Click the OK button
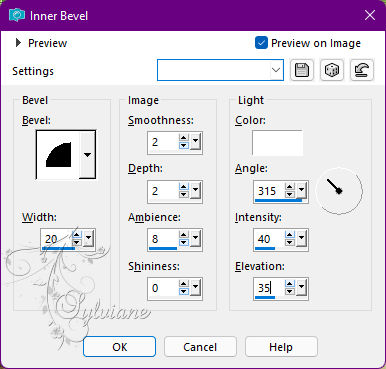386x369 pixels. coord(119,347)
